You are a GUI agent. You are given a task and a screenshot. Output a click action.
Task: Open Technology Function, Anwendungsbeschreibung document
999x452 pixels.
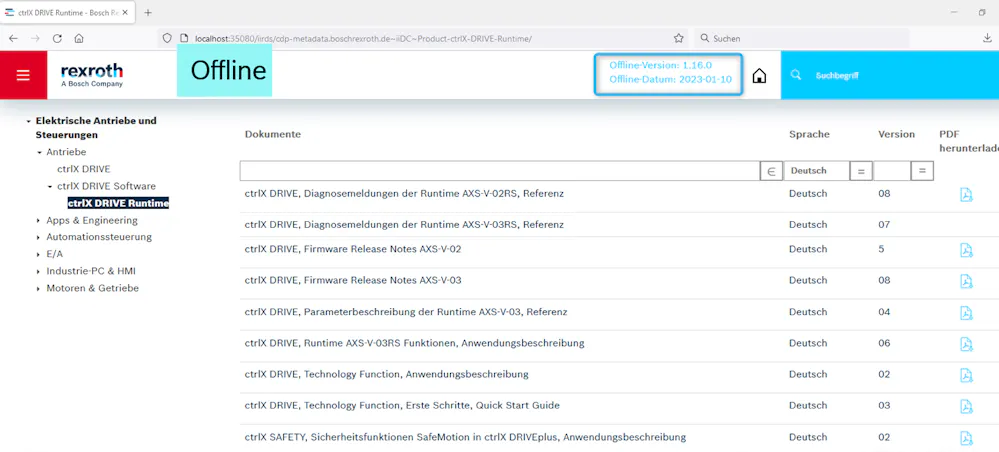coord(387,374)
